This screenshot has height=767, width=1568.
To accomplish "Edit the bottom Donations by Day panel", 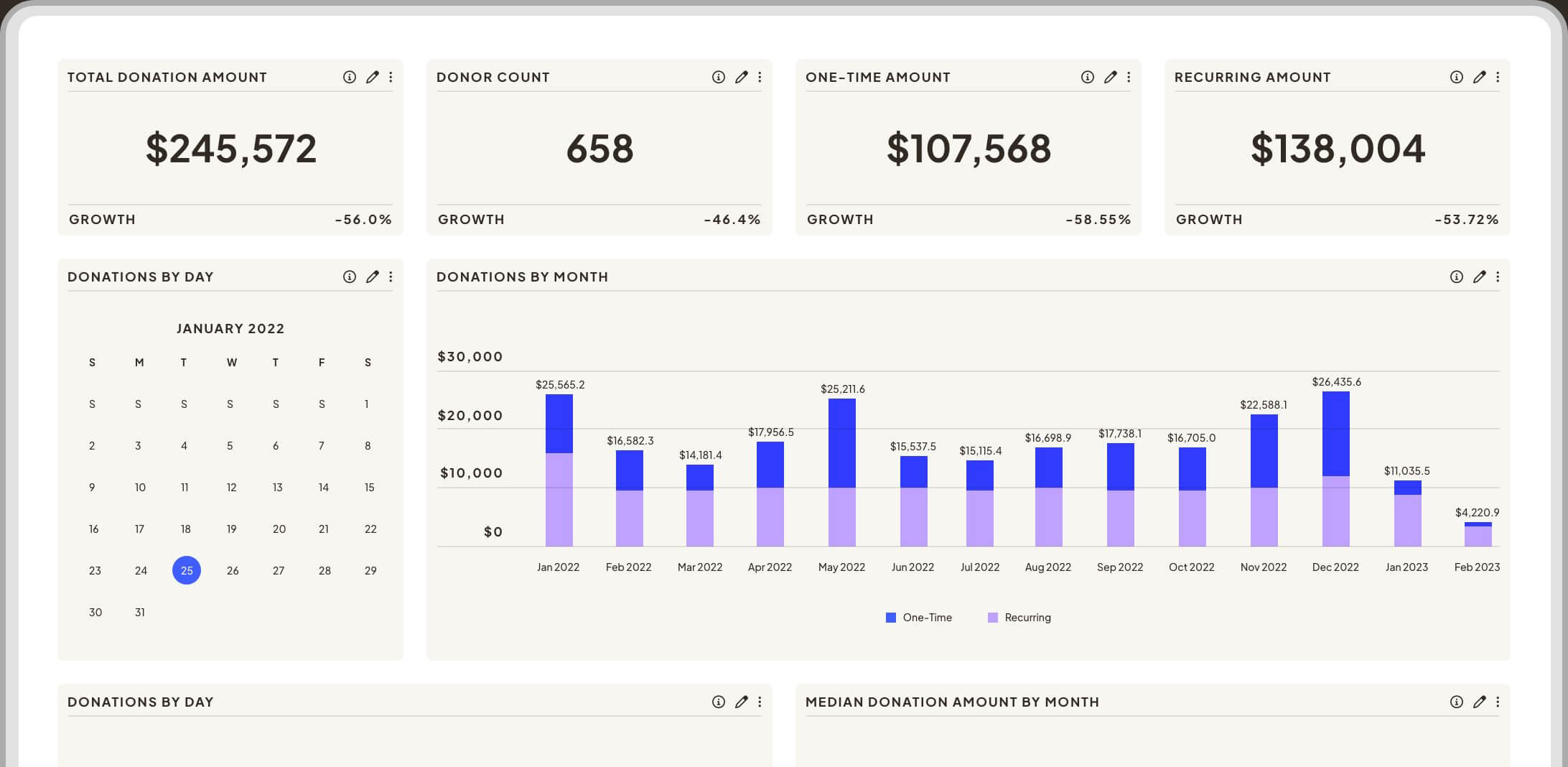I will (x=741, y=702).
